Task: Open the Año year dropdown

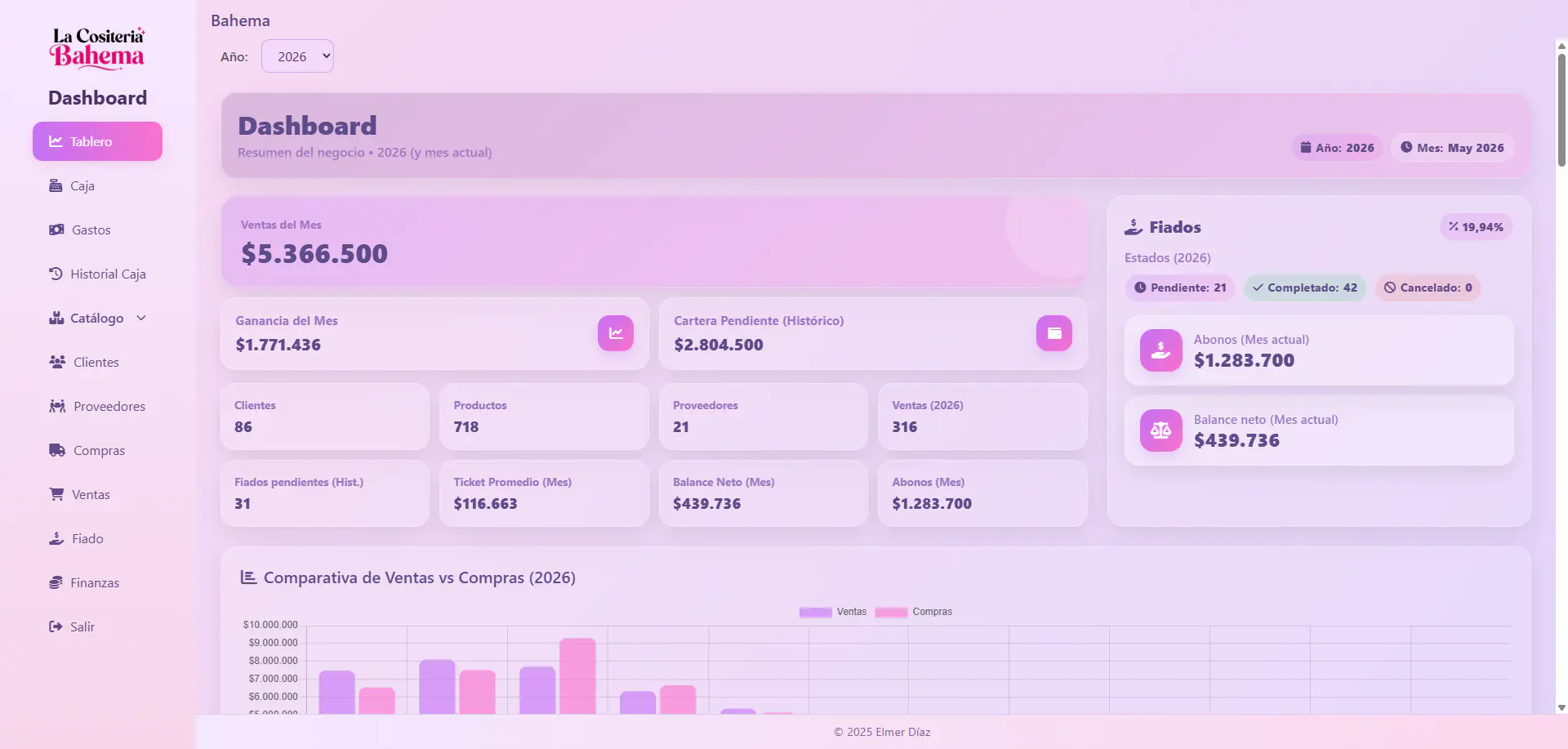Action: (297, 56)
